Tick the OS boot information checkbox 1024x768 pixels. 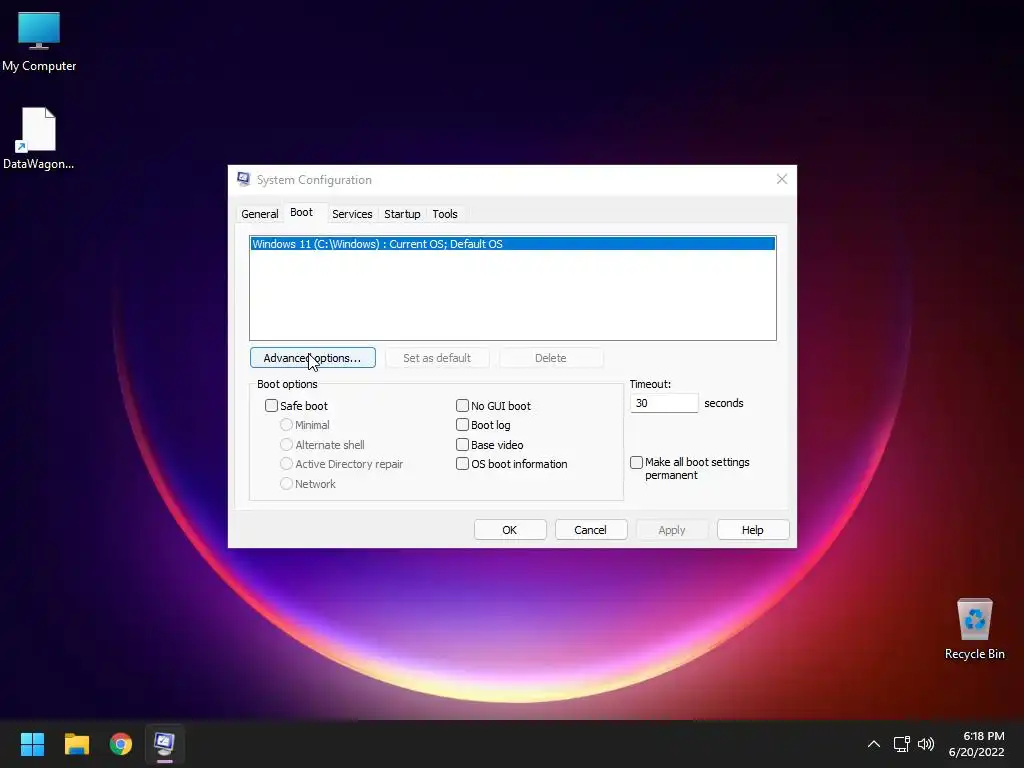click(462, 464)
